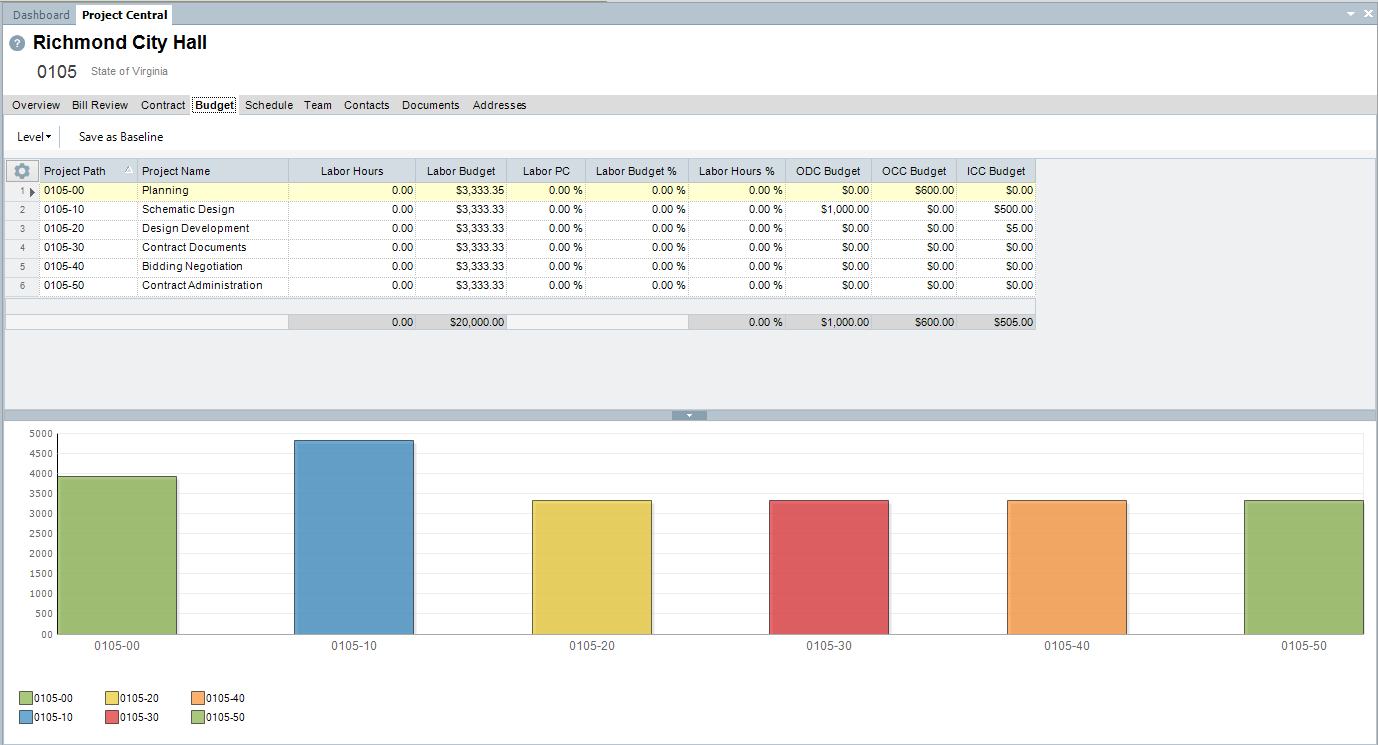Image resolution: width=1378 pixels, height=745 pixels.
Task: Switch to the Team tab
Action: pos(318,105)
